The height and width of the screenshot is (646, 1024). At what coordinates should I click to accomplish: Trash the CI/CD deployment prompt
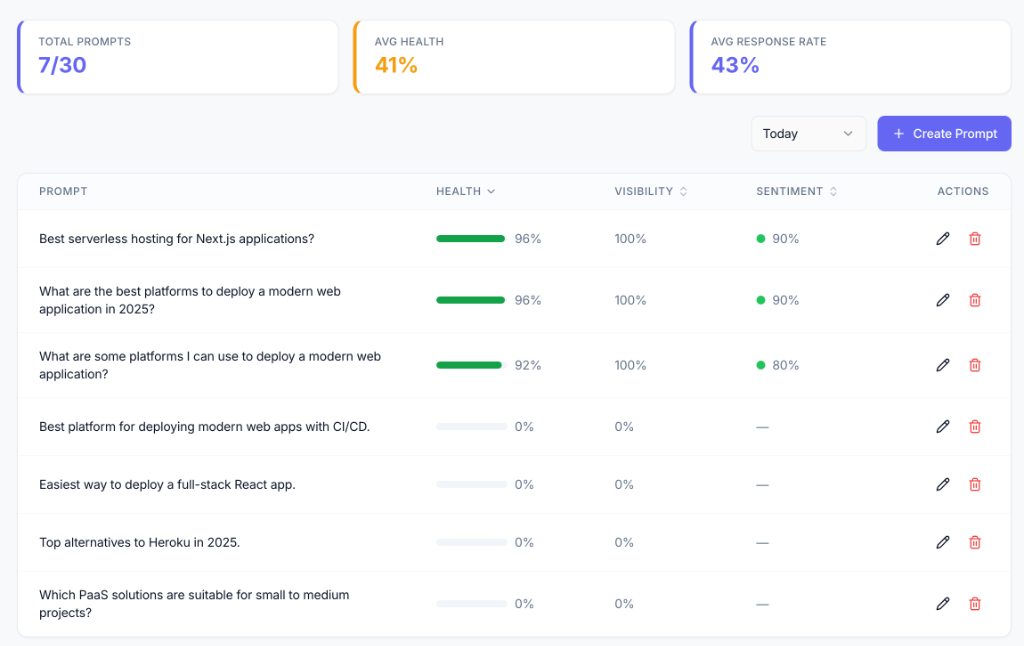pyautogui.click(x=975, y=426)
